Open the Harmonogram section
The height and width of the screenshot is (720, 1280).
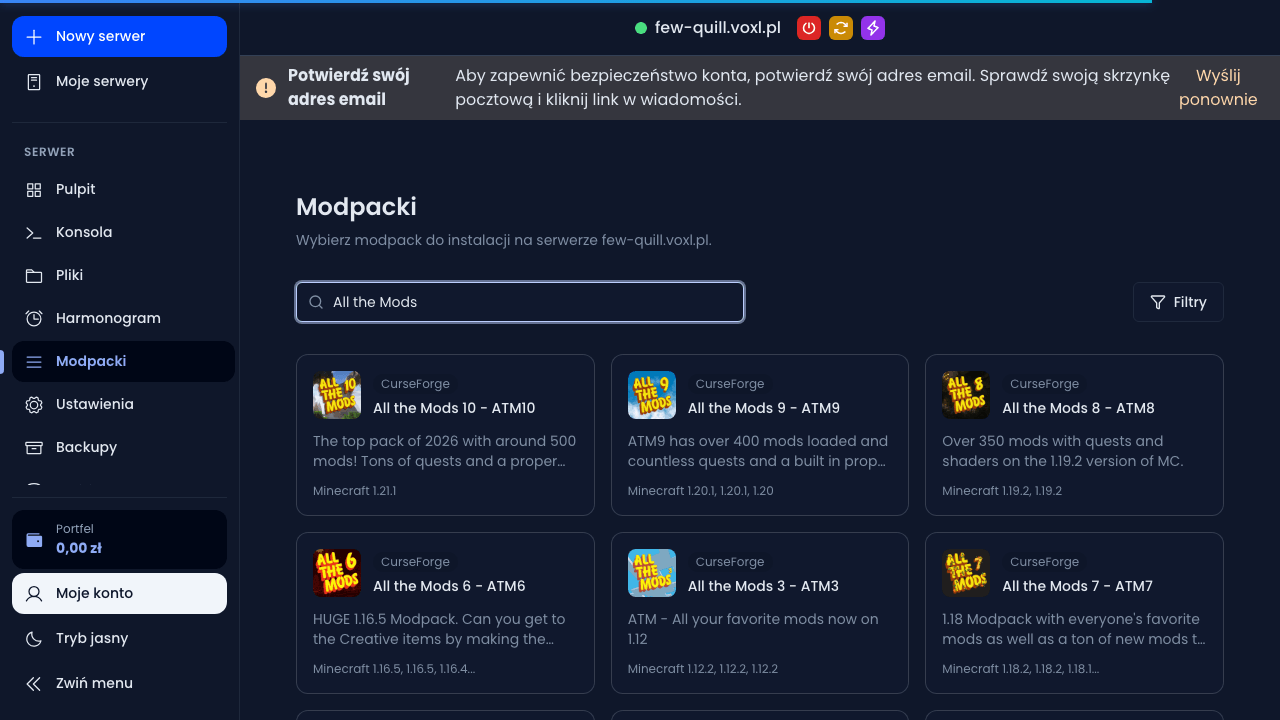click(123, 319)
